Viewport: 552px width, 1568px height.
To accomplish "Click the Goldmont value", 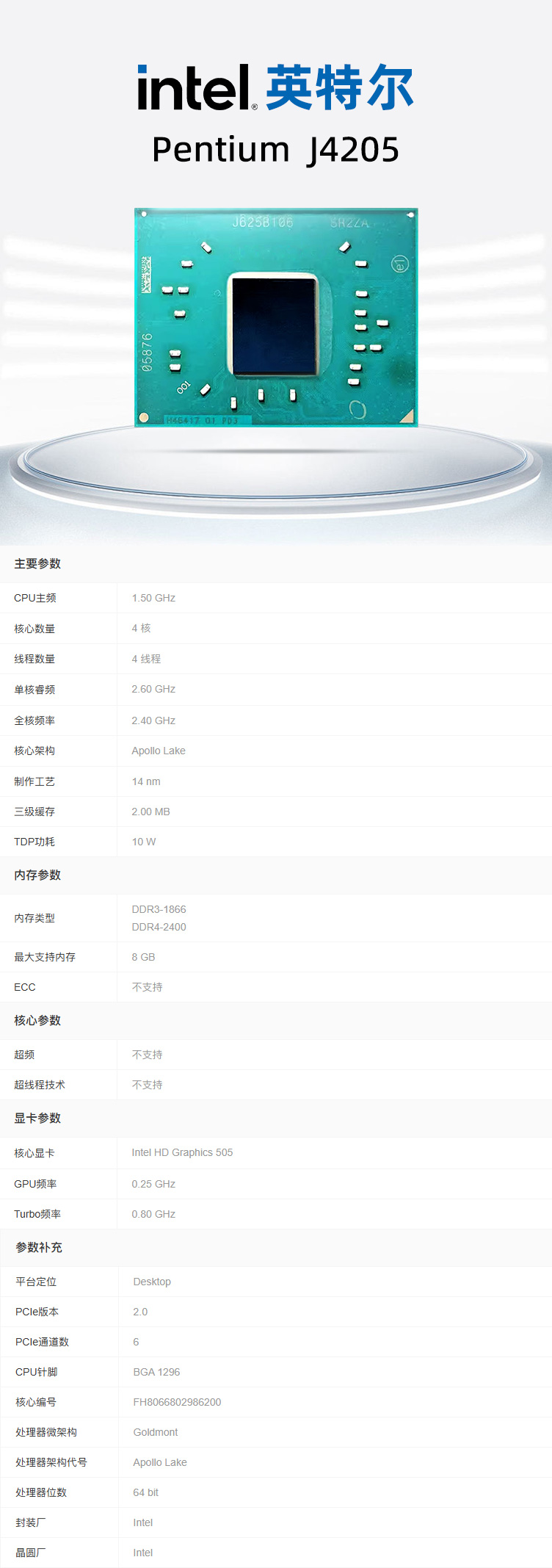I will pos(156,1432).
